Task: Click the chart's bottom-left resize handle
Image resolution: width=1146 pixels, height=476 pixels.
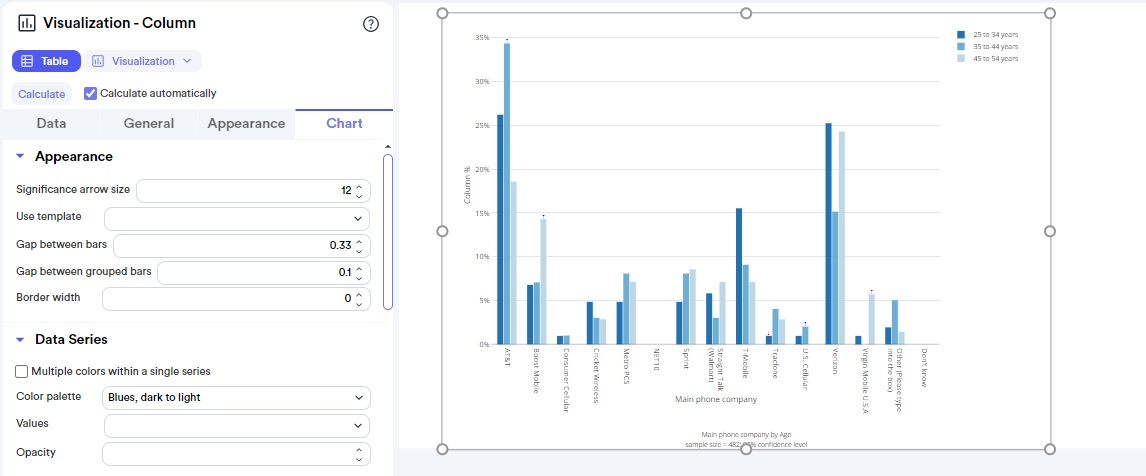Action: pos(442,449)
